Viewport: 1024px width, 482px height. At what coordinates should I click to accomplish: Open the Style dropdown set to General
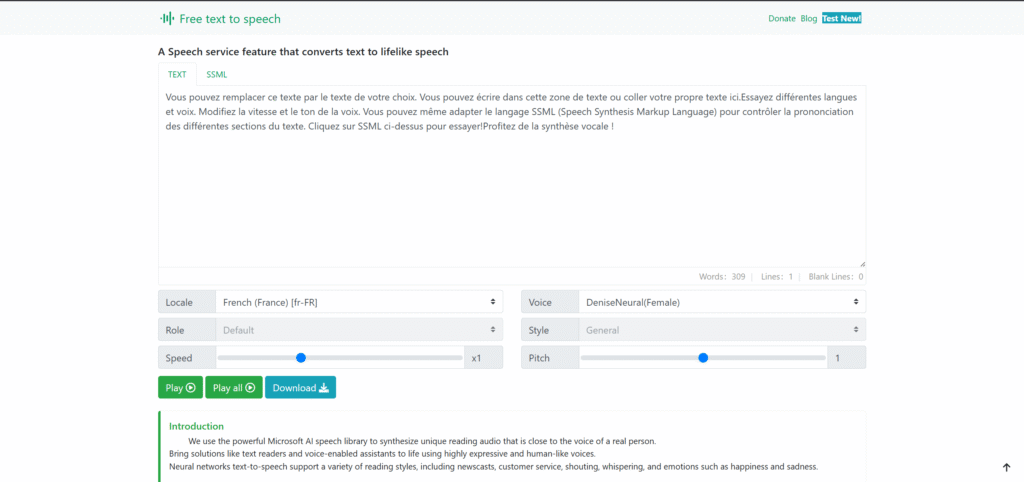pos(722,330)
